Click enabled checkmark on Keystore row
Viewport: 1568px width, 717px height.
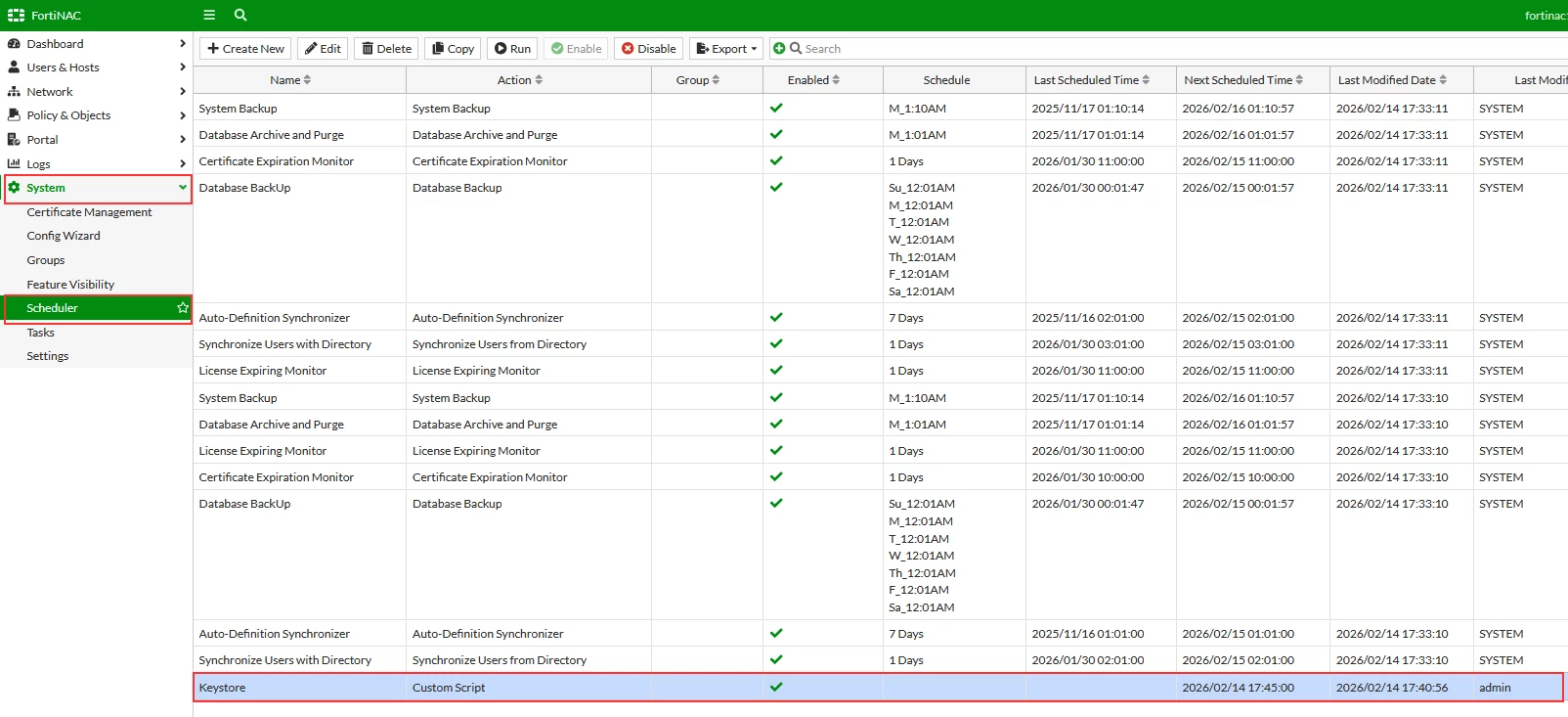coord(776,687)
